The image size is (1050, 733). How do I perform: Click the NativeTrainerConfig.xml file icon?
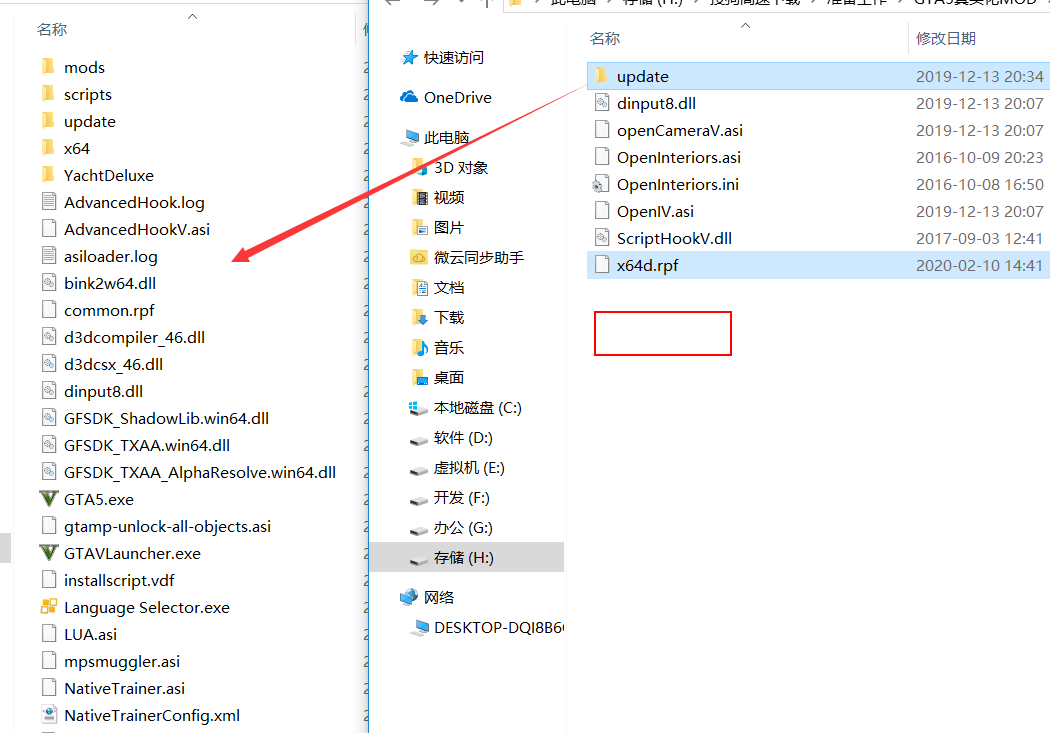[x=49, y=715]
